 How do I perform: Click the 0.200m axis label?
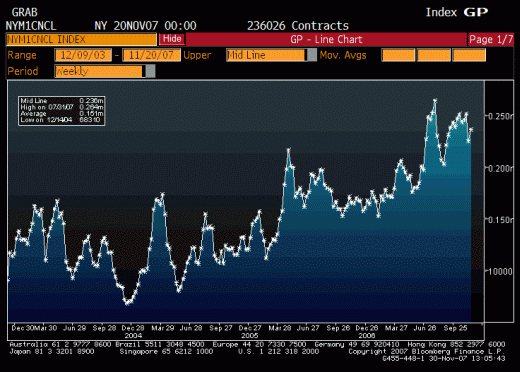pyautogui.click(x=500, y=168)
